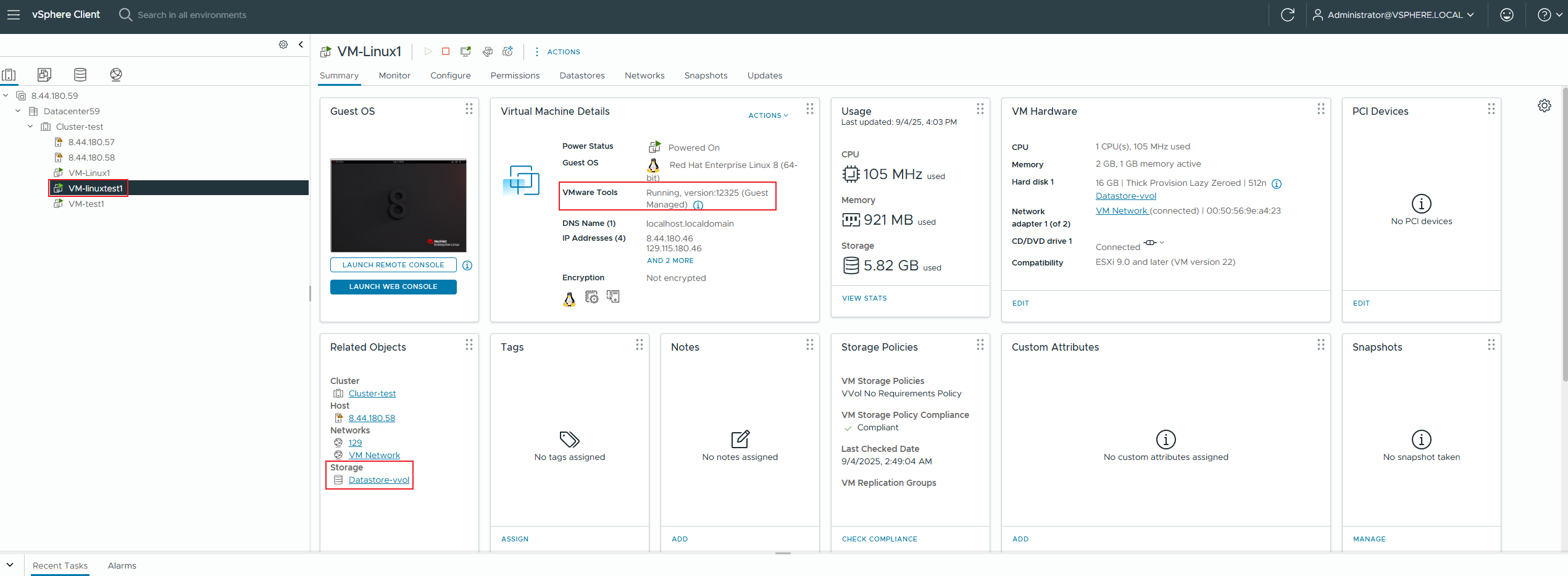Switch to the Monitor tab
Screen dimensions: 1568x576
pos(394,75)
